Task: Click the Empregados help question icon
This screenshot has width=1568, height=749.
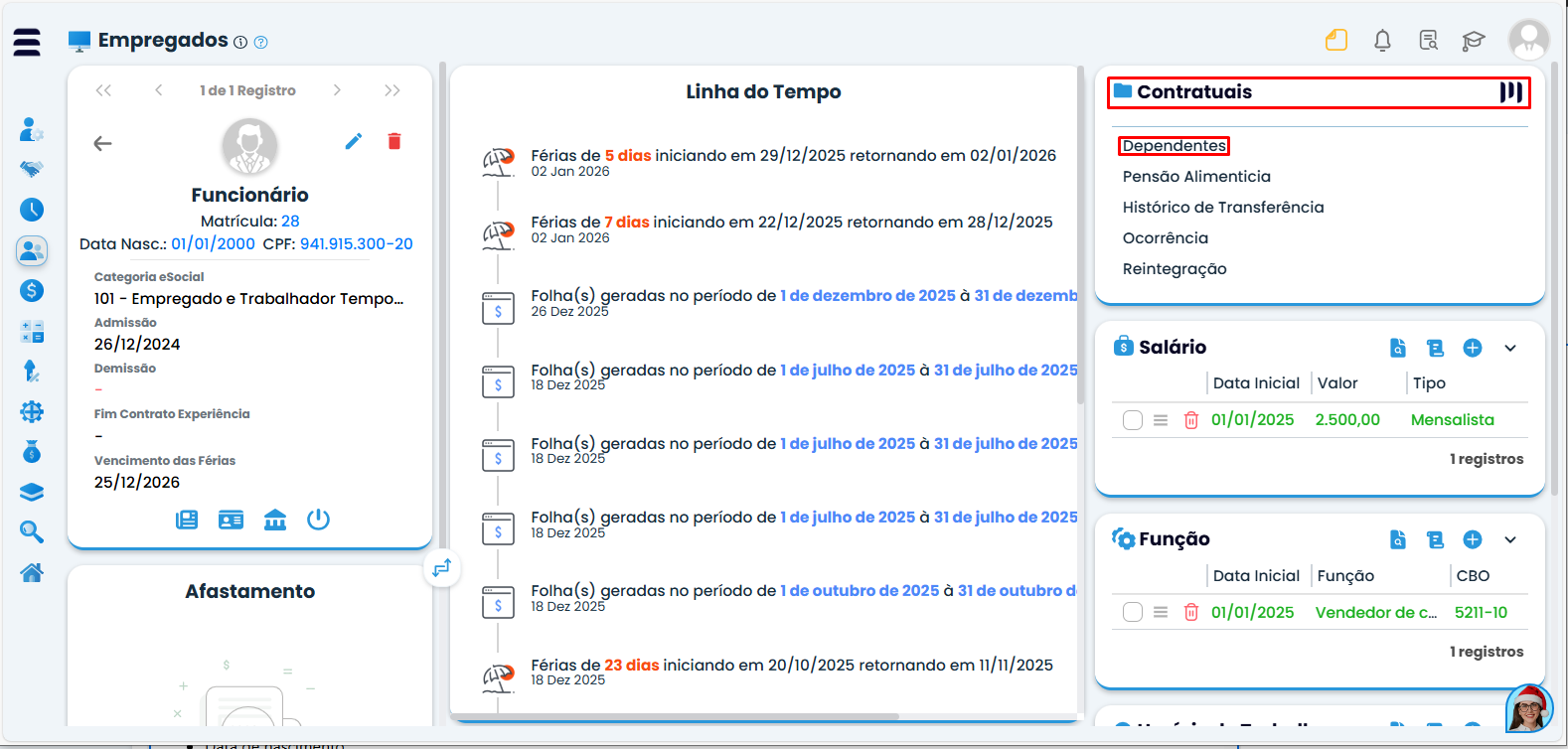Action: [x=261, y=43]
